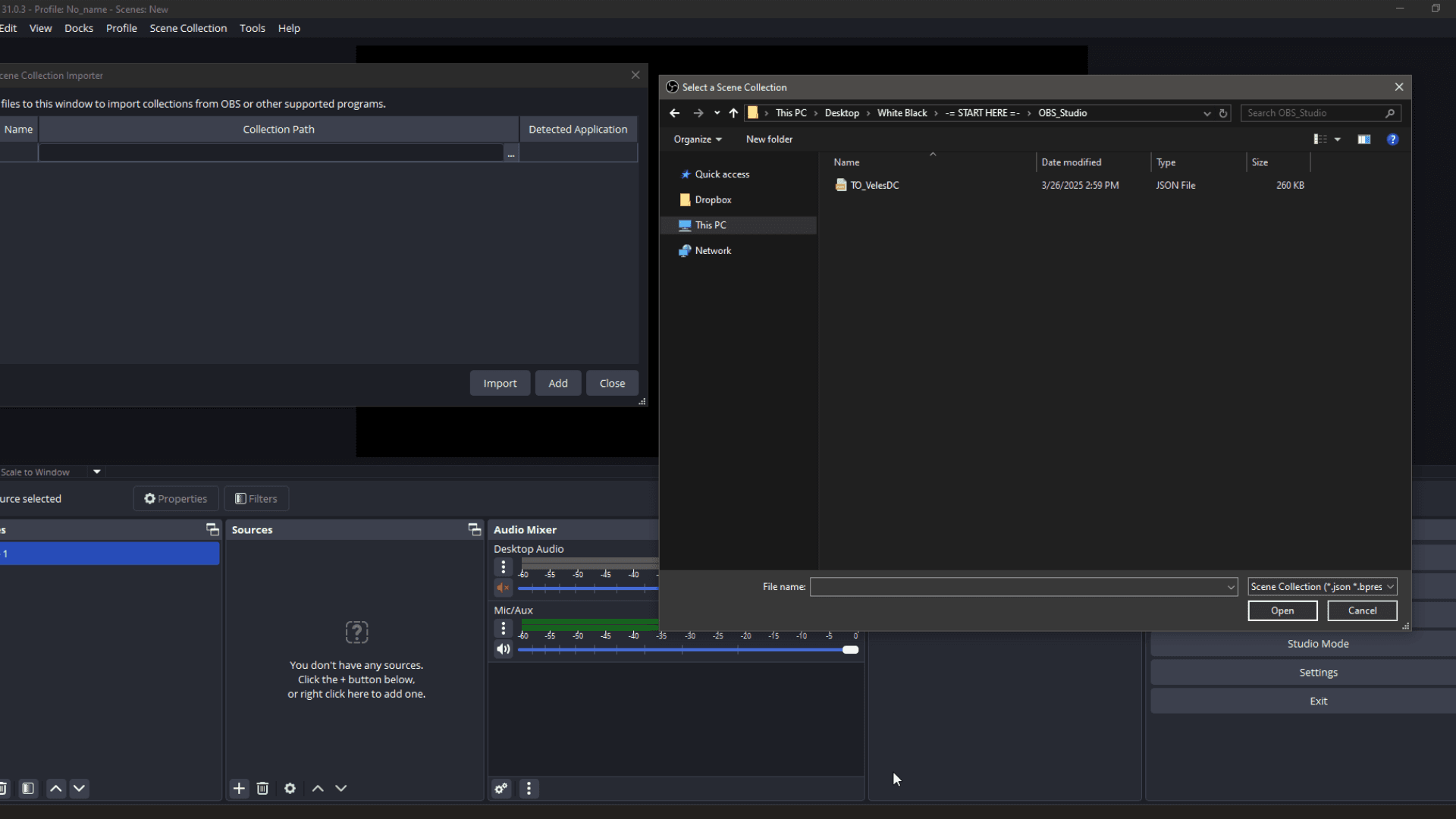Select Network in navigation pane
Image resolution: width=1456 pixels, height=819 pixels.
(705, 251)
